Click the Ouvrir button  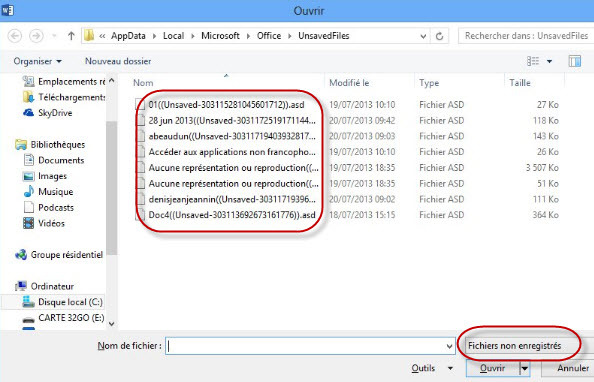492,368
